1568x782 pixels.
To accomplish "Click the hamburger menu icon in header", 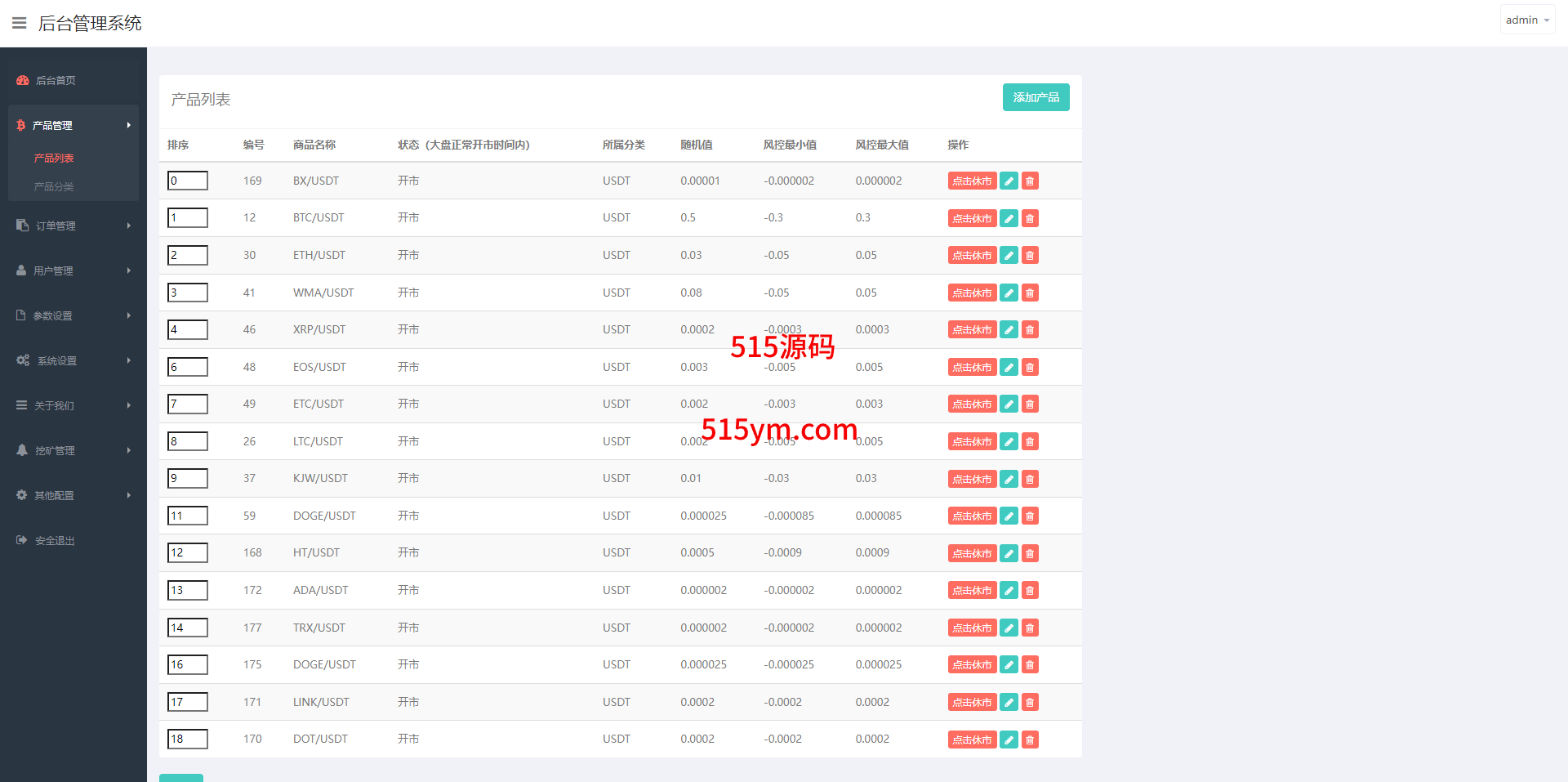I will point(19,23).
